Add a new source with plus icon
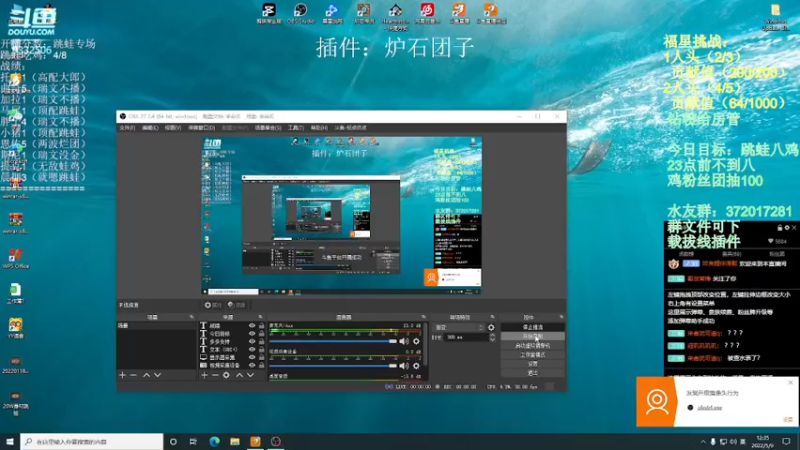This screenshot has height=450, width=800. (204, 375)
